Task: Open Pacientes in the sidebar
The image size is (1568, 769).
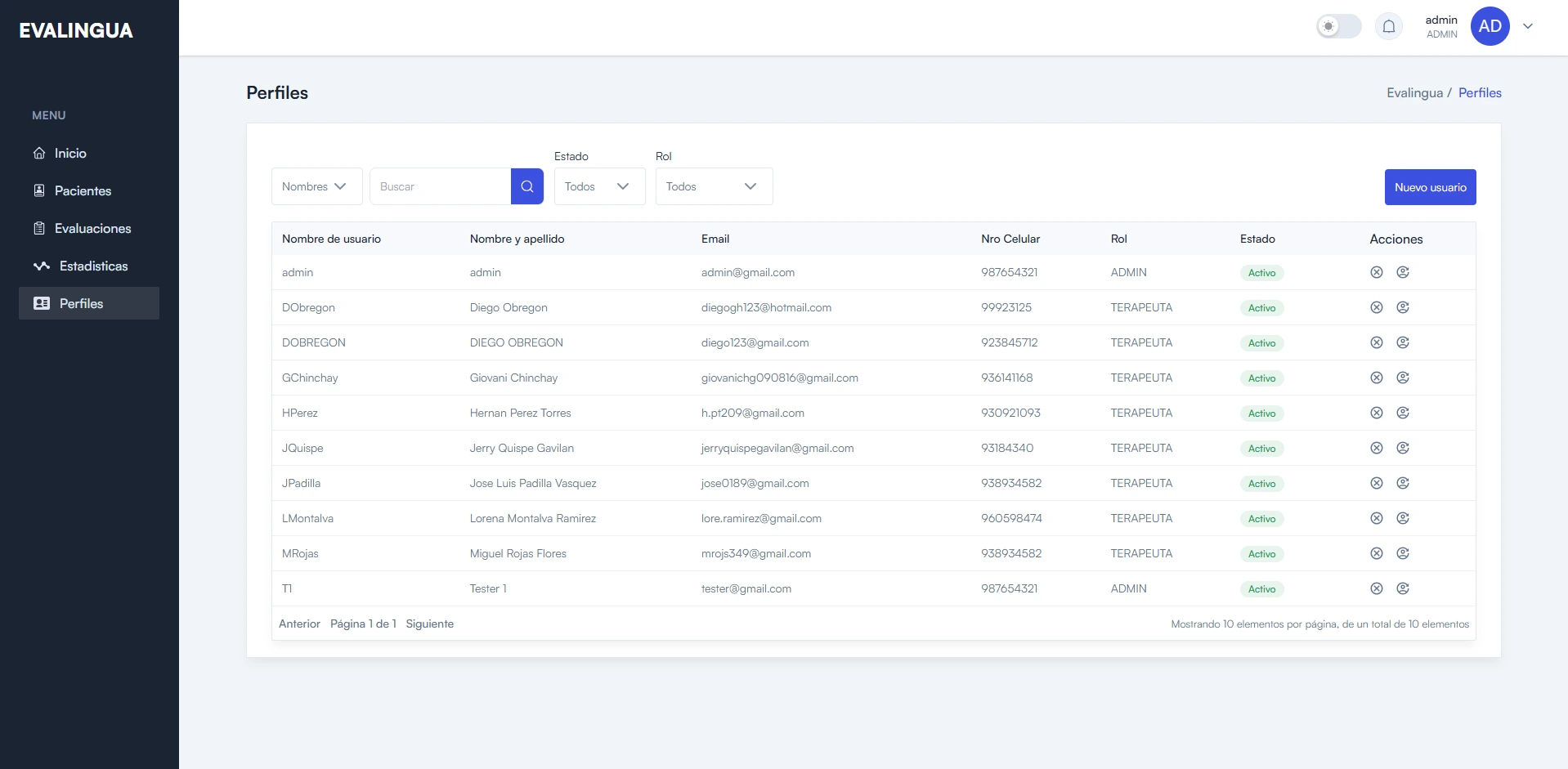Action: tap(89, 190)
